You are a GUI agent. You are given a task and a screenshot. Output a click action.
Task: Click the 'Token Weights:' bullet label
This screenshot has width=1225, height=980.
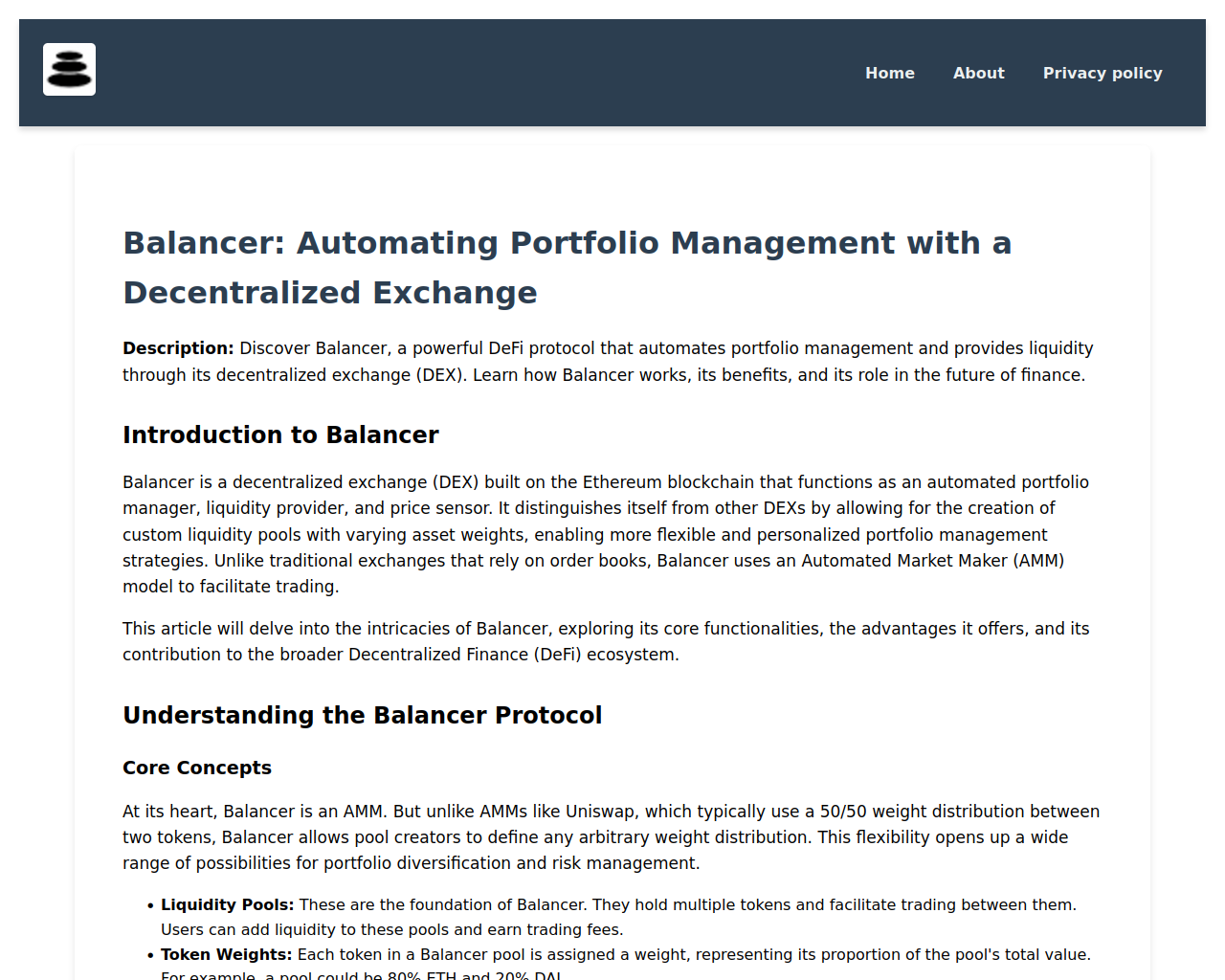(x=226, y=955)
